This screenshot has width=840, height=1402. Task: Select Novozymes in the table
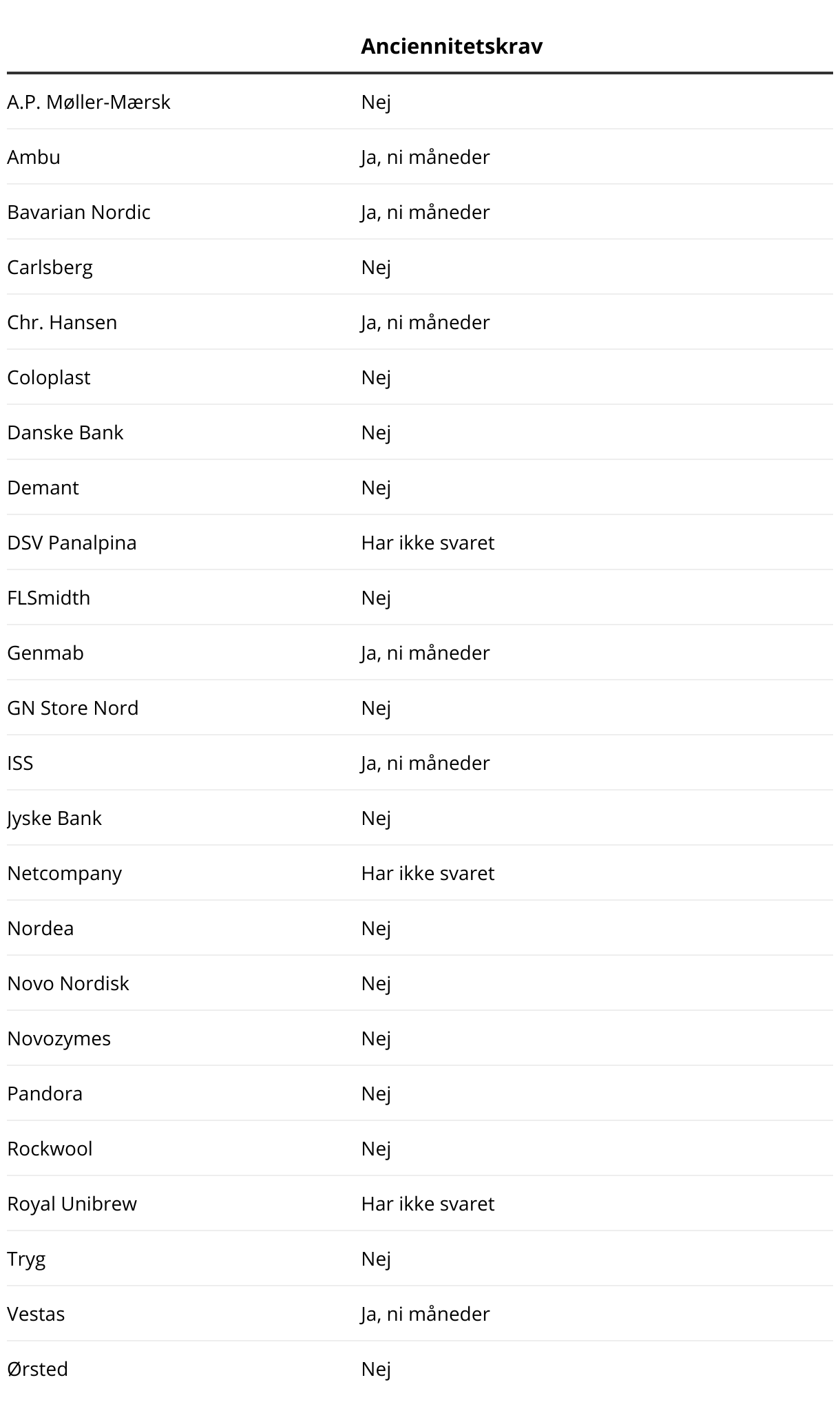[59, 1038]
